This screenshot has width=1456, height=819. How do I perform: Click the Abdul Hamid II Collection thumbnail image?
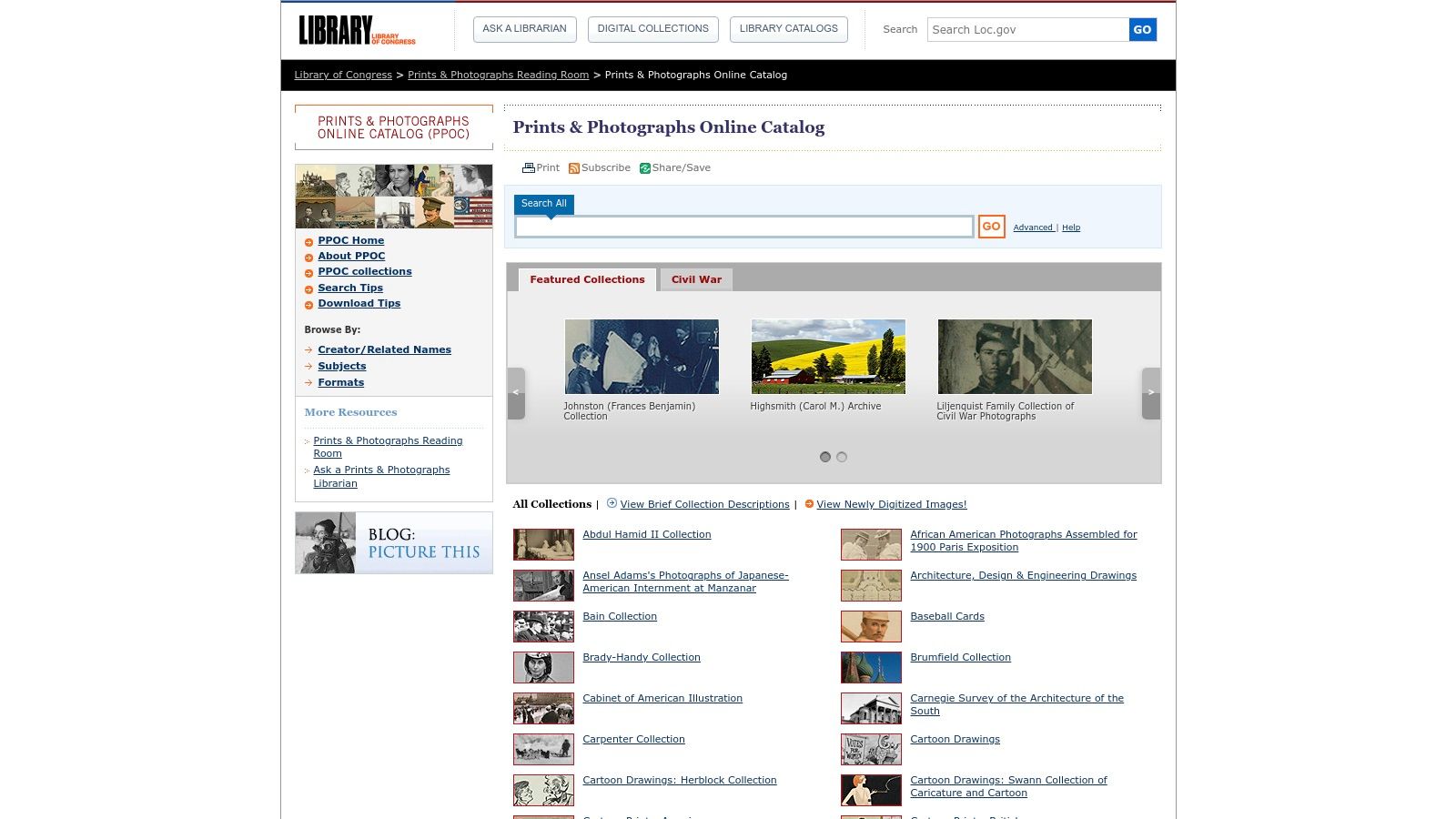click(x=543, y=544)
